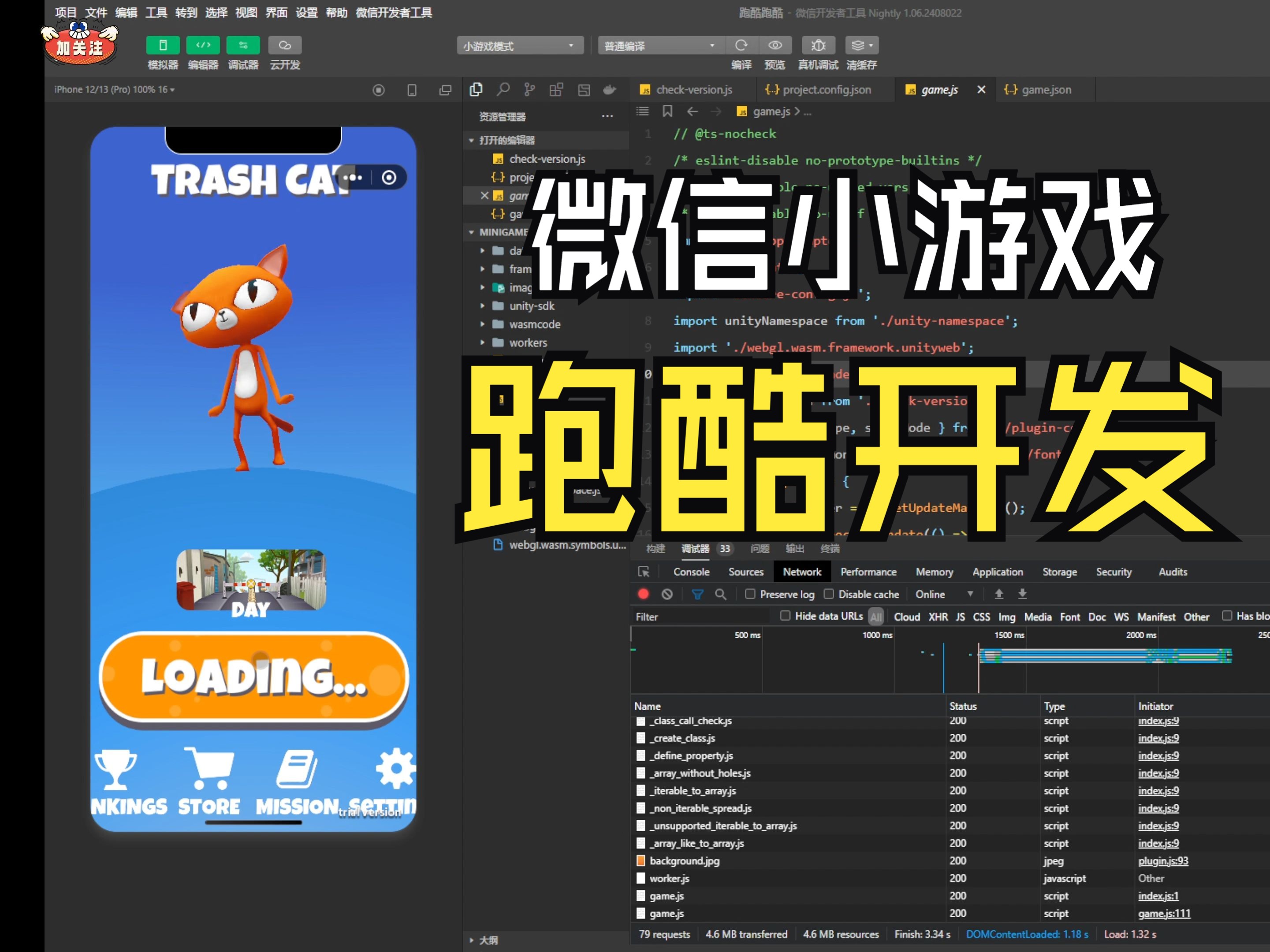The image size is (1270, 952).
Task: Toggle the 编辑器 editor panel button
Action: click(203, 45)
